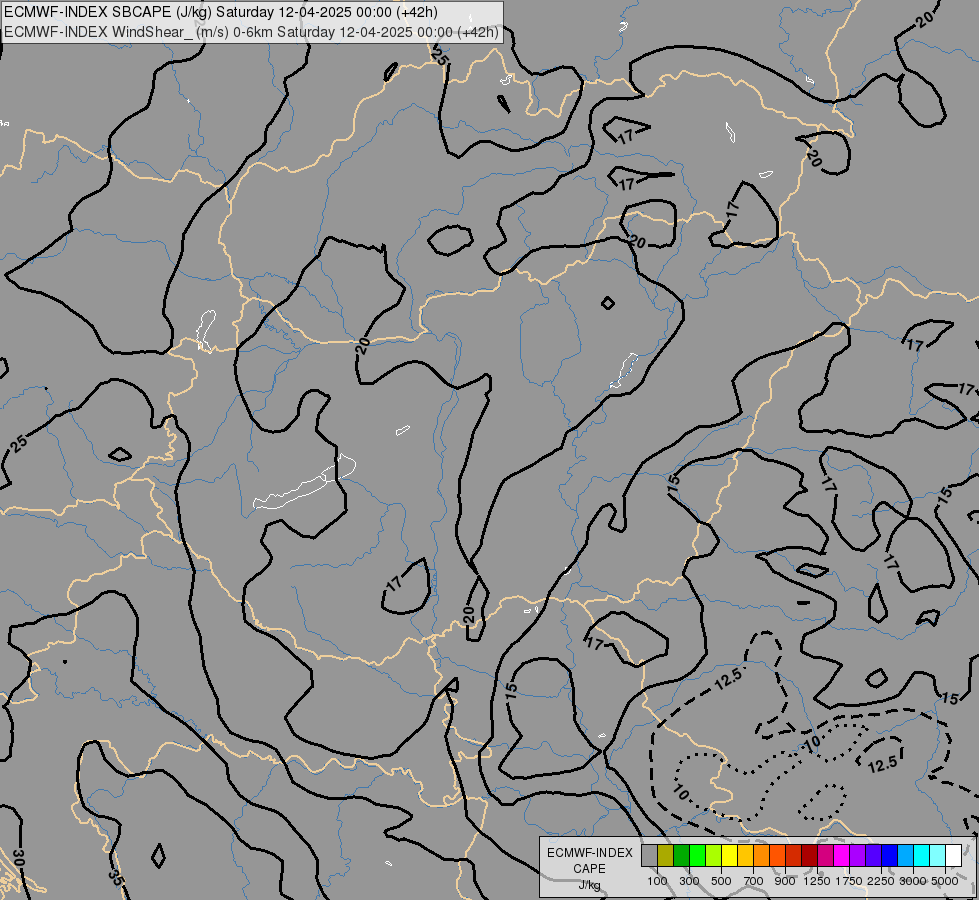Viewport: 979px width, 900px height.
Task: Click the pure yellow legend swatch
Action: (x=729, y=855)
